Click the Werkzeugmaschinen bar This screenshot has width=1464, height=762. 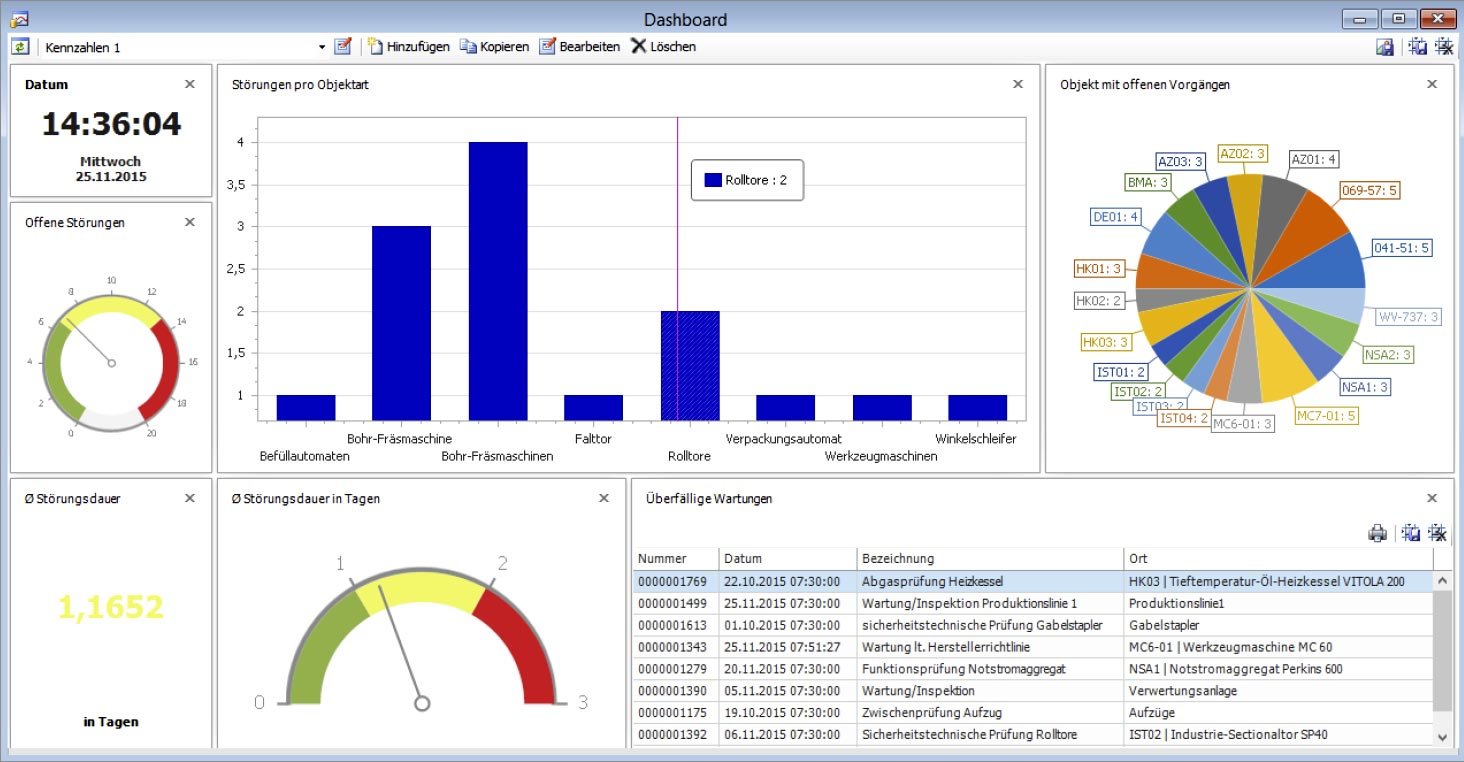[x=882, y=407]
